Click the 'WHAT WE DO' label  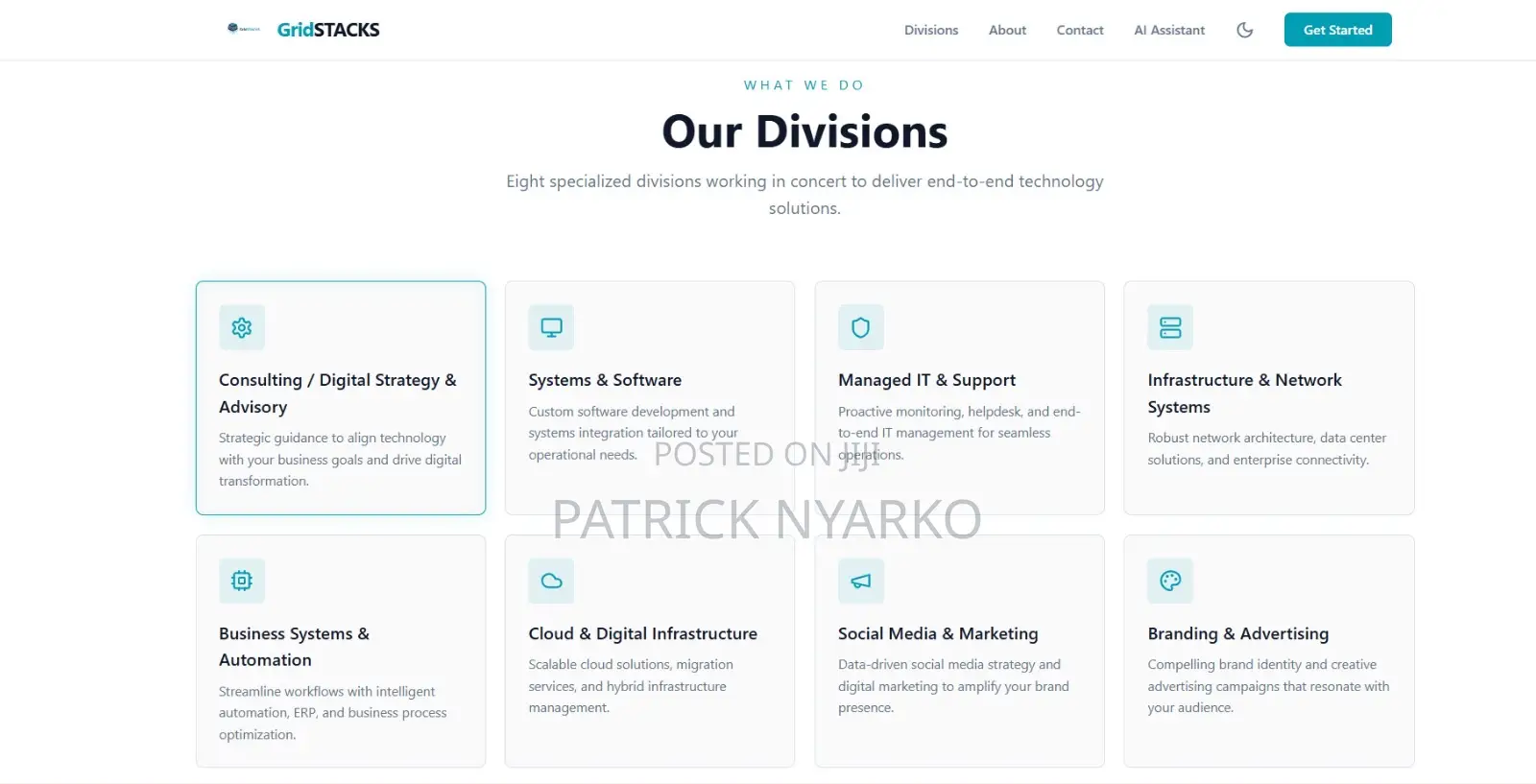click(804, 85)
